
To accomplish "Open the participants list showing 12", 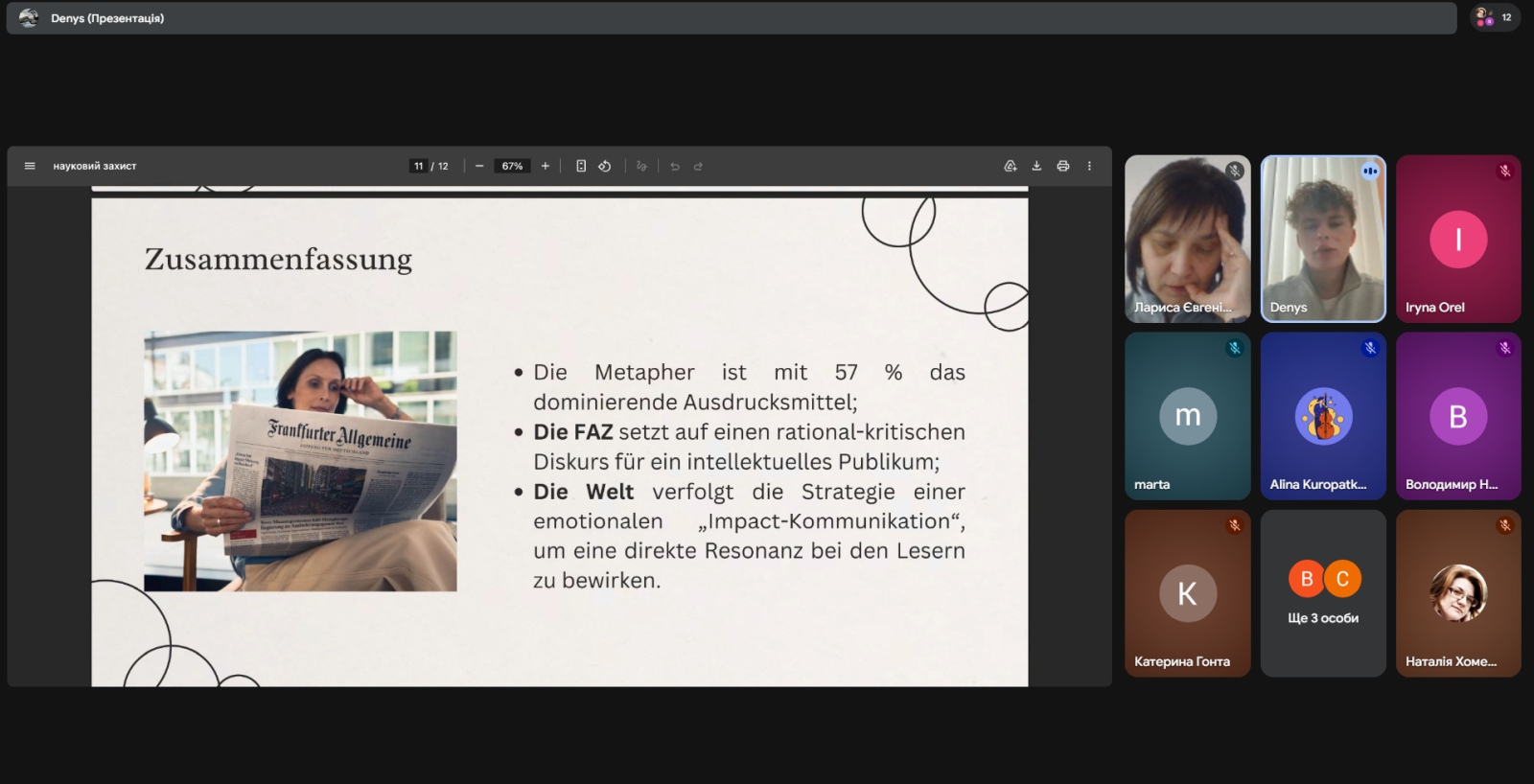I will point(1495,17).
